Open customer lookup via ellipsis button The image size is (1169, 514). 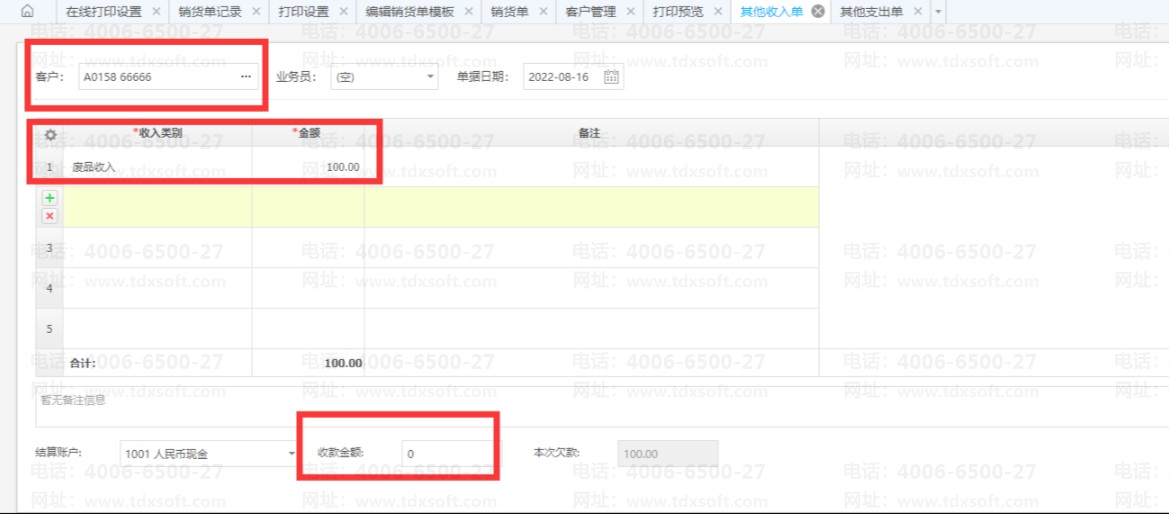pos(246,77)
